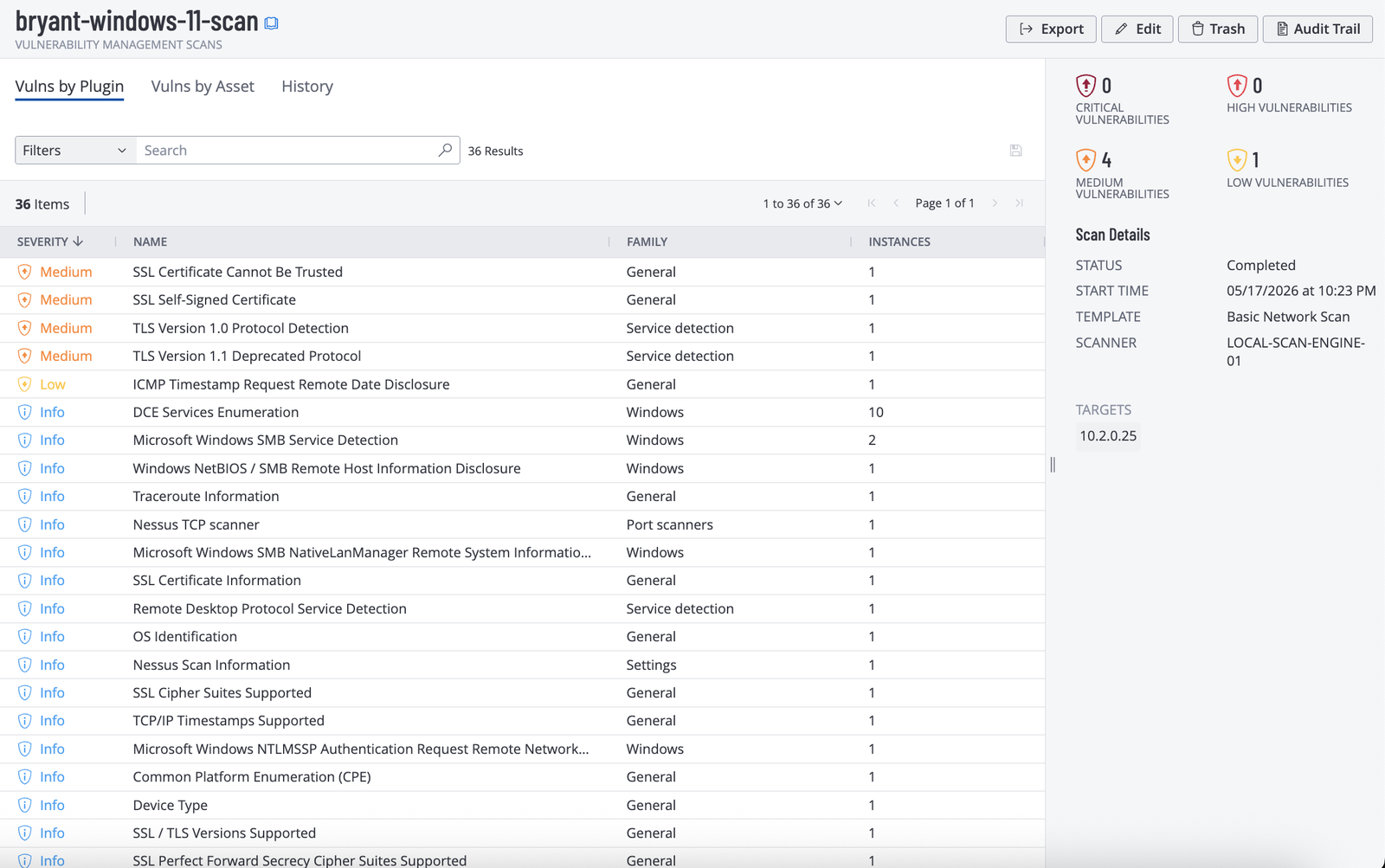The image size is (1385, 868).
Task: Click info icon for Common Platform Enumeration row
Action: click(24, 776)
